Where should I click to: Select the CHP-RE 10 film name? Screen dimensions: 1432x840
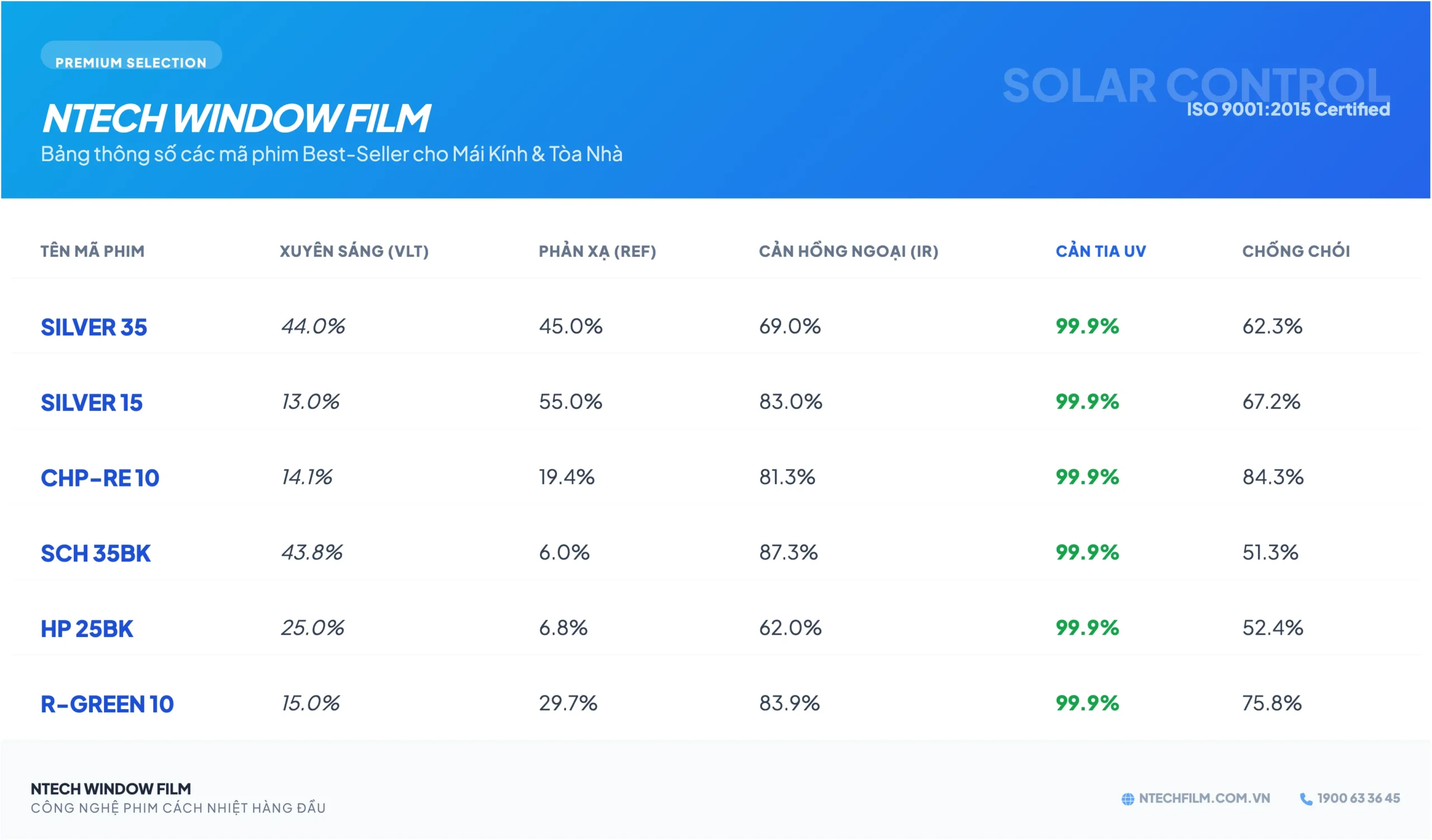click(100, 478)
